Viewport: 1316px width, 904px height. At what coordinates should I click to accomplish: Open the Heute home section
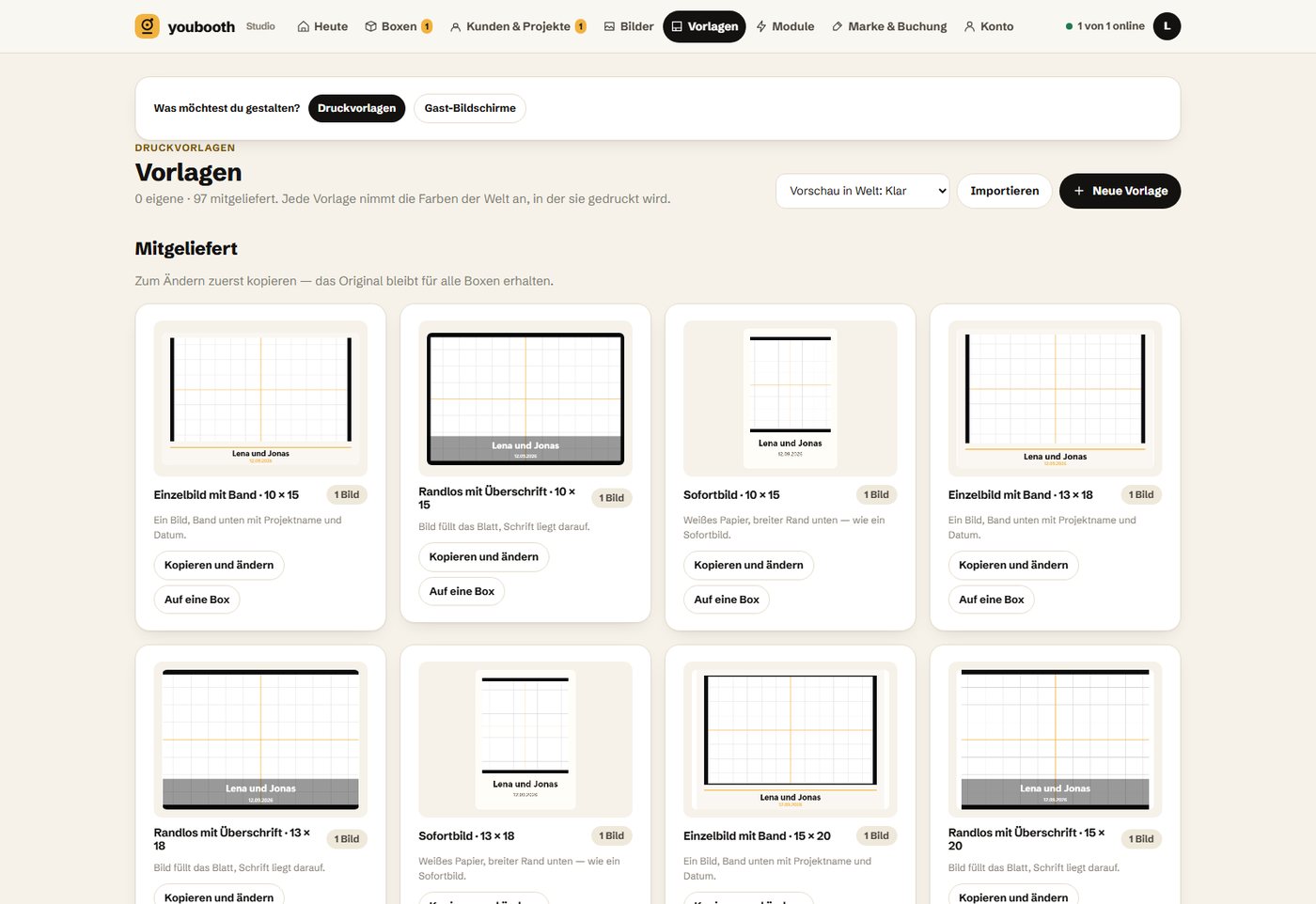click(322, 26)
